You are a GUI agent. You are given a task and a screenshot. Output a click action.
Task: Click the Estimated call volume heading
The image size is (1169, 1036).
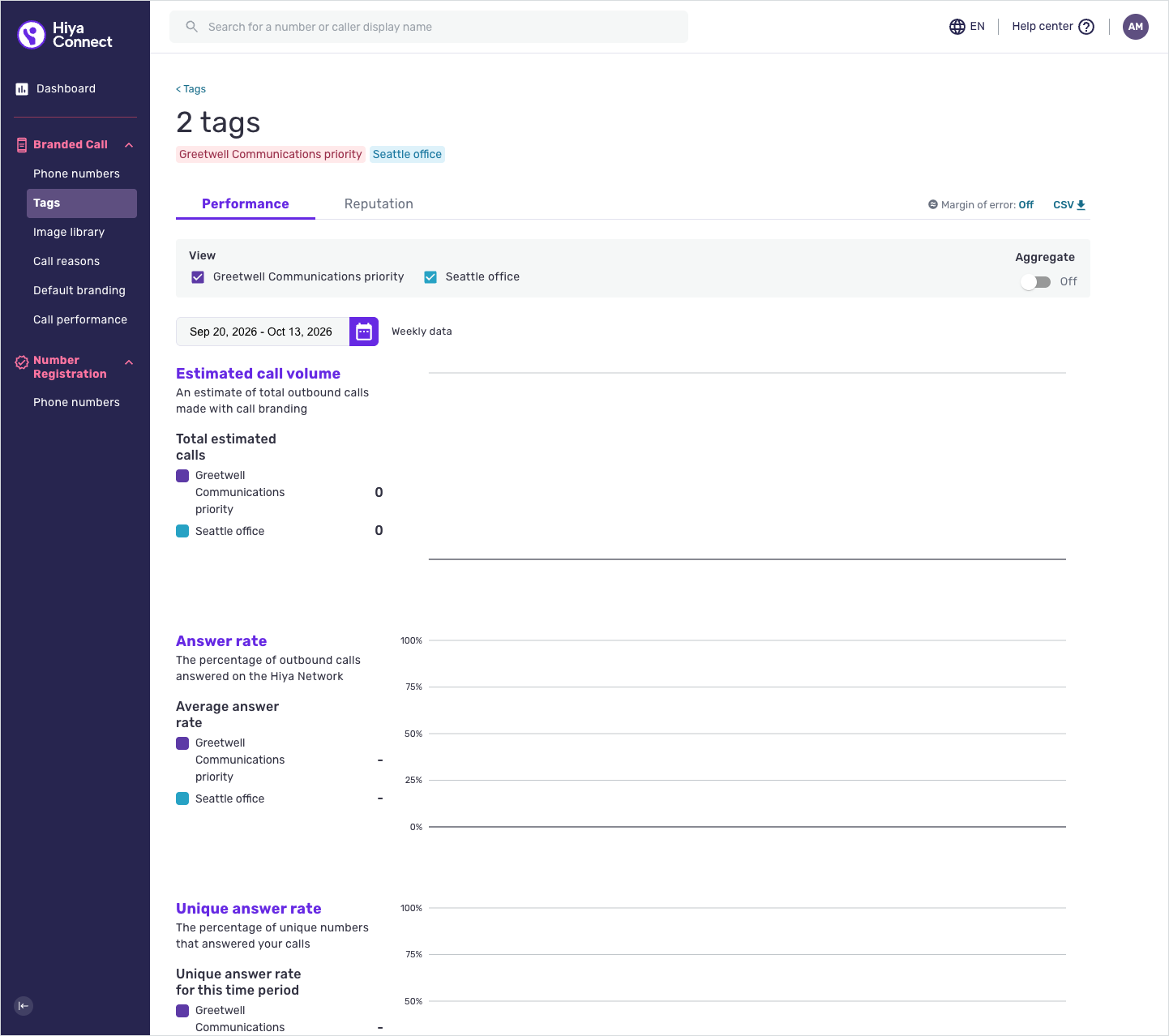[x=258, y=374]
